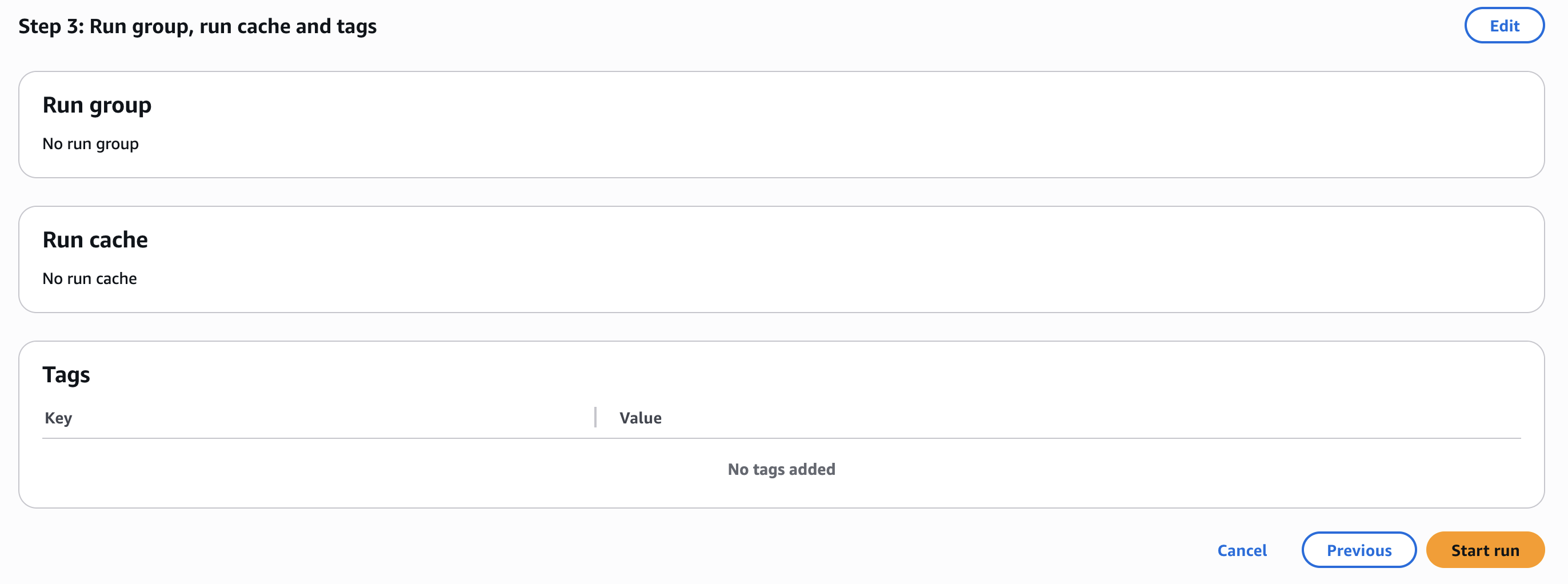This screenshot has height=584, width=1568.
Task: Click the word 'tags' in Step 3 title
Action: (357, 26)
